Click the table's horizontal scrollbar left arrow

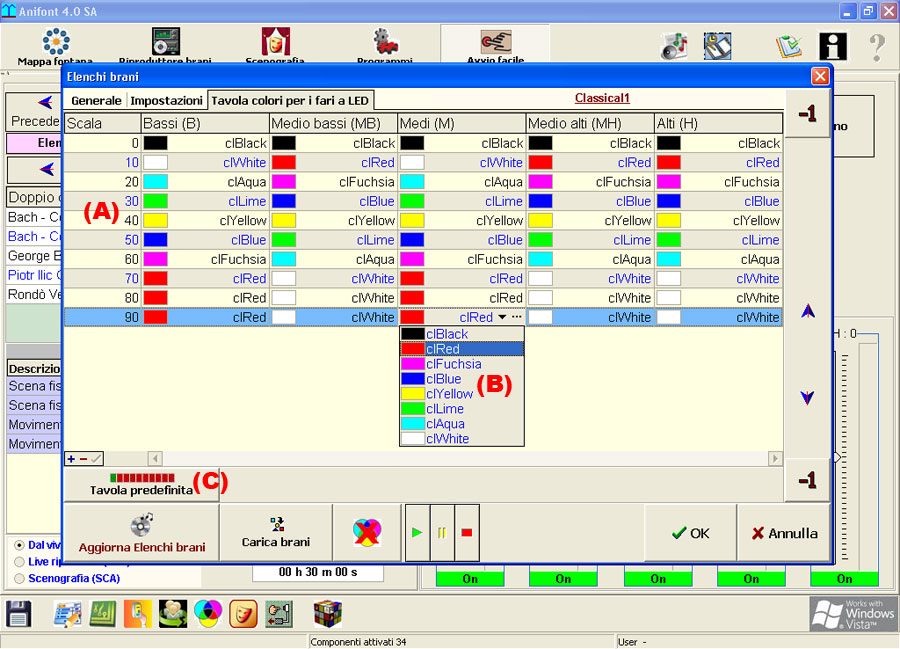tap(155, 458)
